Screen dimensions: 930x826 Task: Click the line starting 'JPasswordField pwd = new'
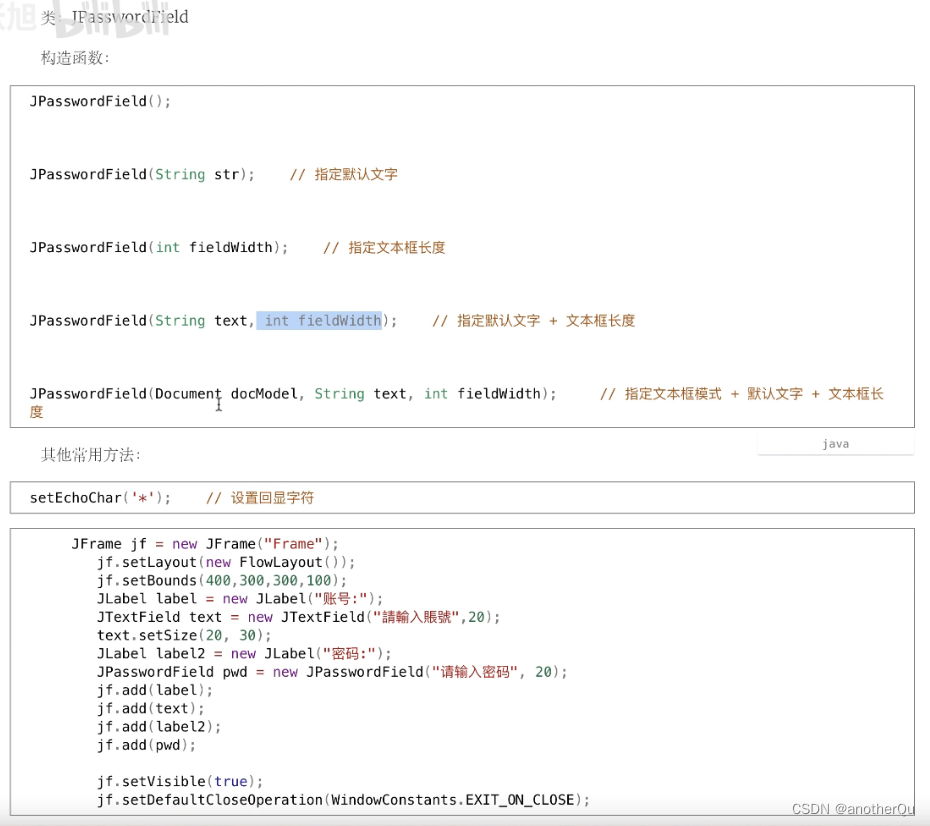pyautogui.click(x=332, y=672)
